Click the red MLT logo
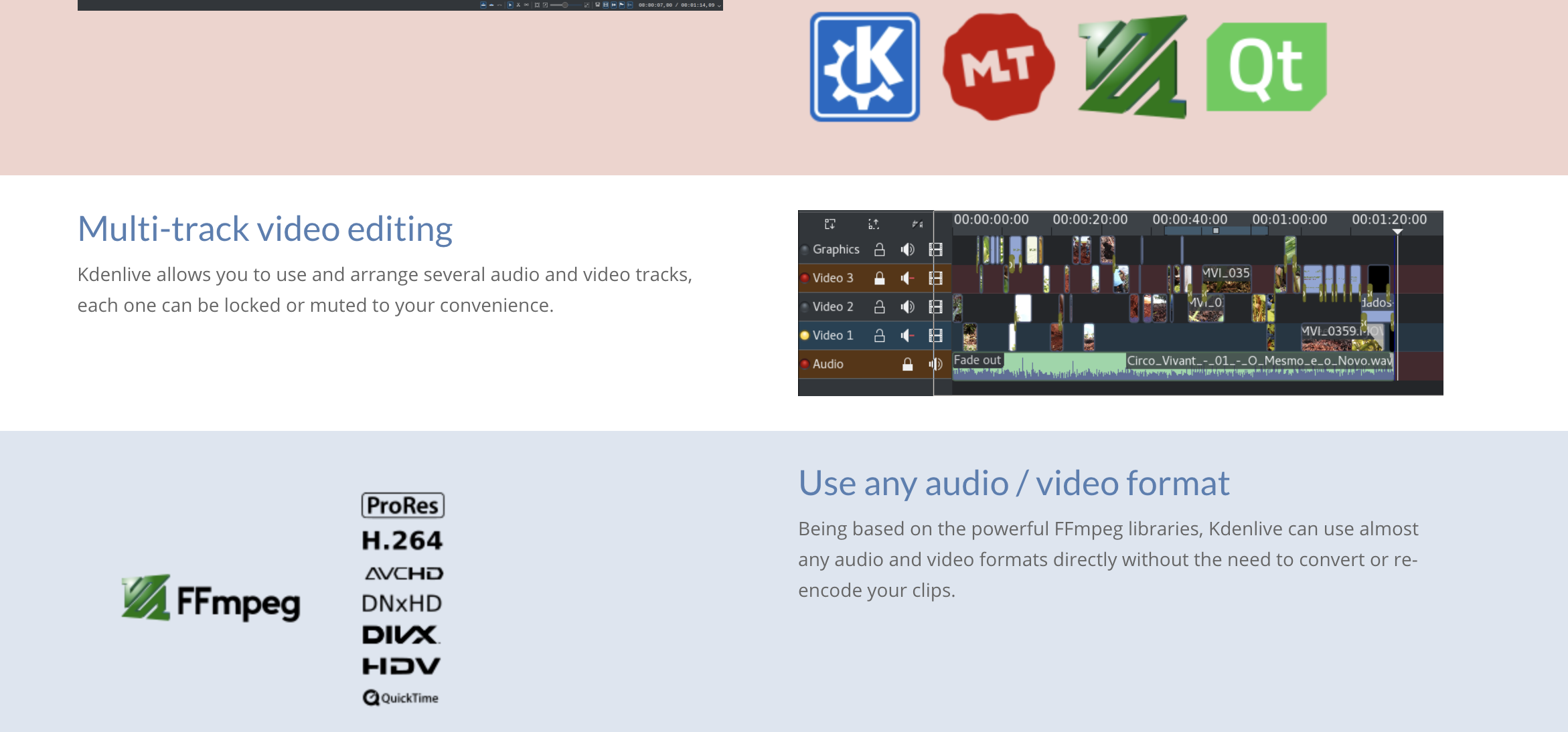This screenshot has height=732, width=1568. (x=998, y=67)
